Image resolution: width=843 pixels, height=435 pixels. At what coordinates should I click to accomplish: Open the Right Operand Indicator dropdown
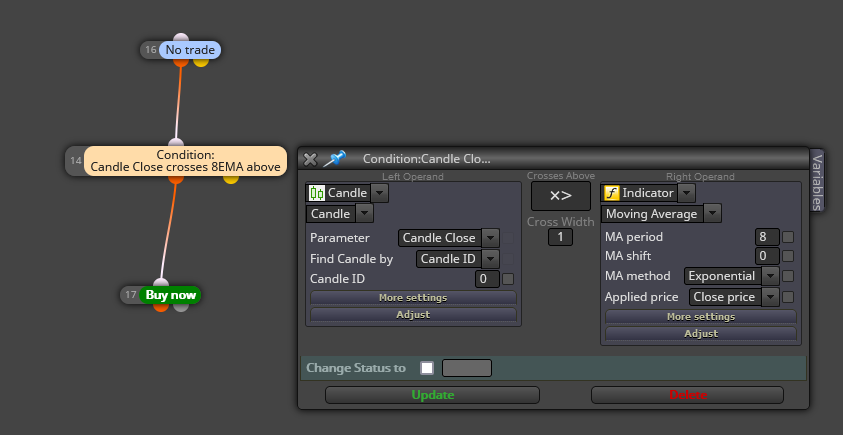coord(687,192)
